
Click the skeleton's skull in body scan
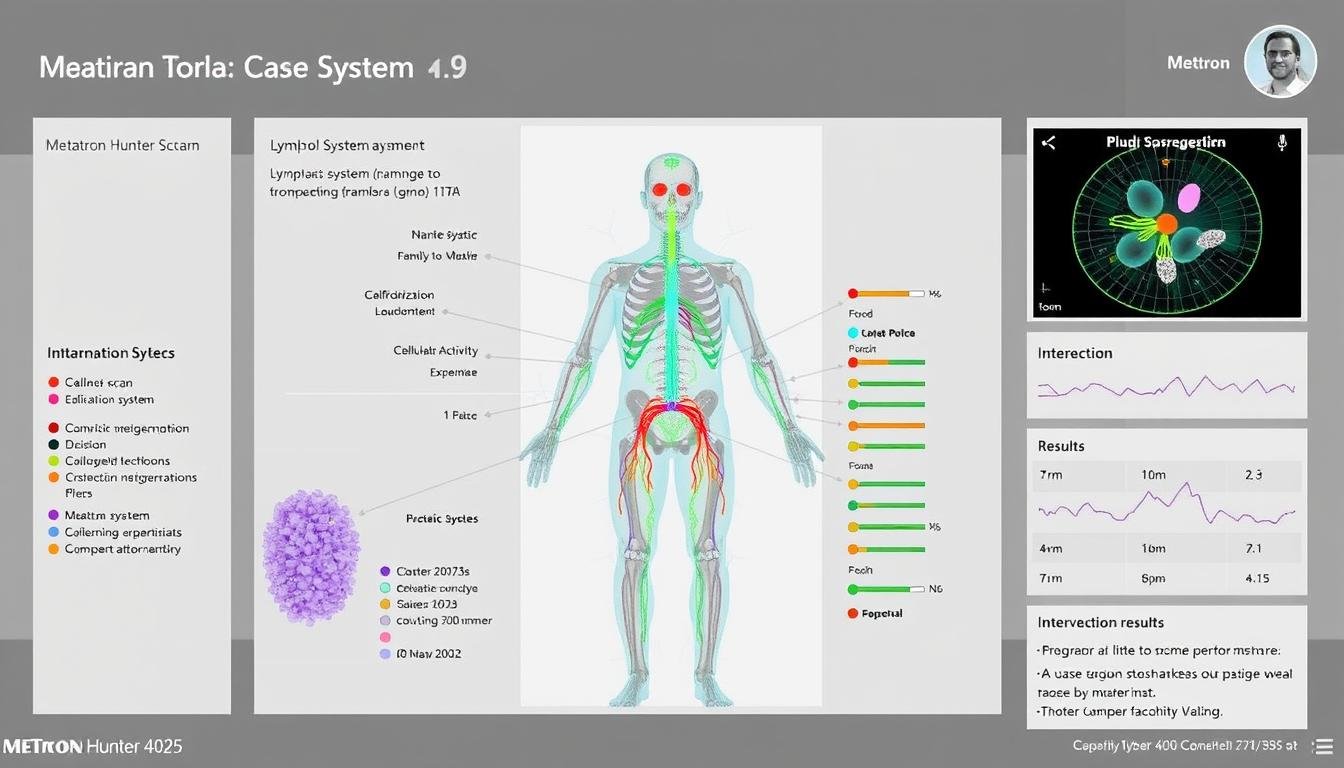pos(672,183)
